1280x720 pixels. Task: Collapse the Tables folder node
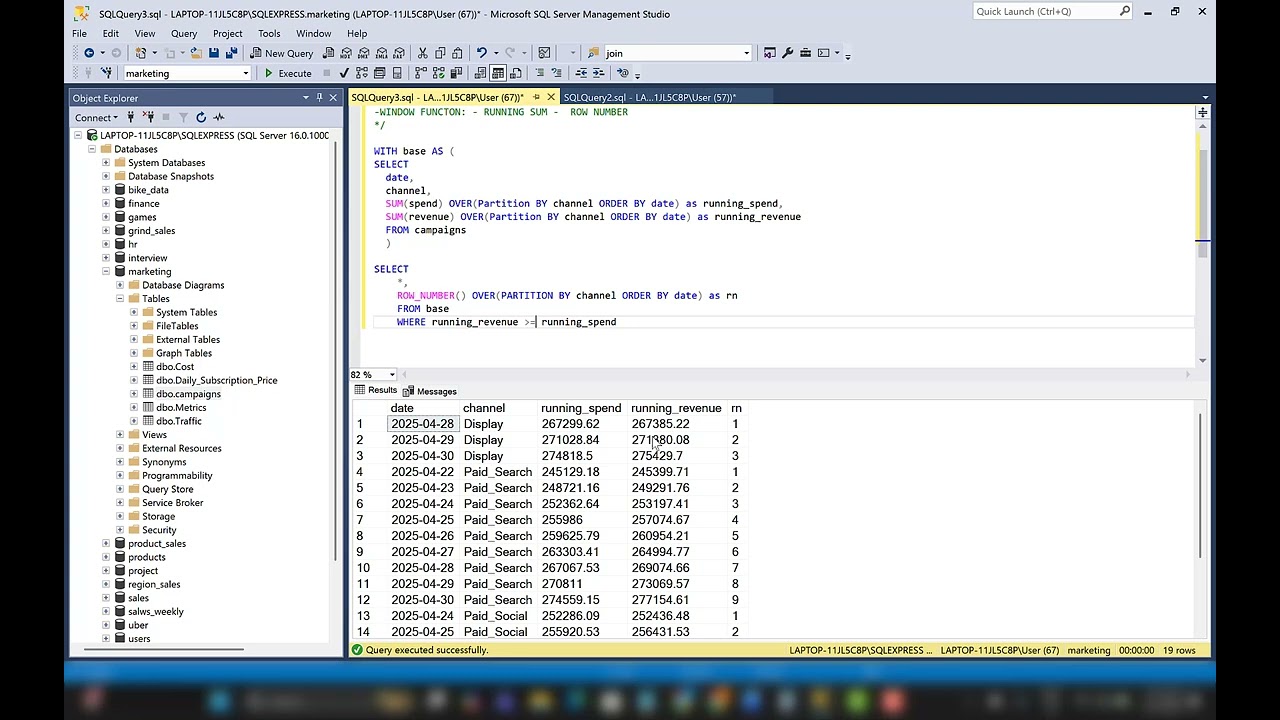pyautogui.click(x=120, y=299)
